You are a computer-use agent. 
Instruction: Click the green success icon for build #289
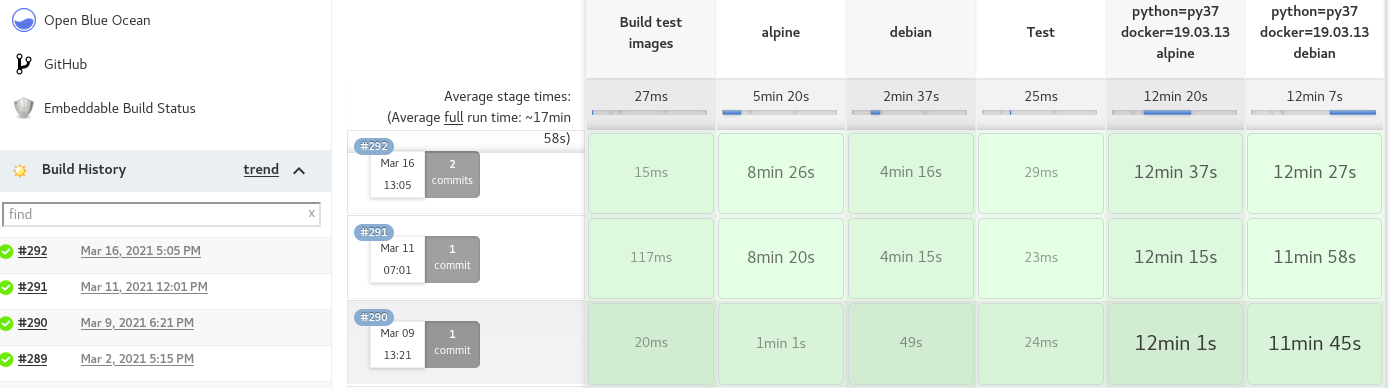pos(6,359)
